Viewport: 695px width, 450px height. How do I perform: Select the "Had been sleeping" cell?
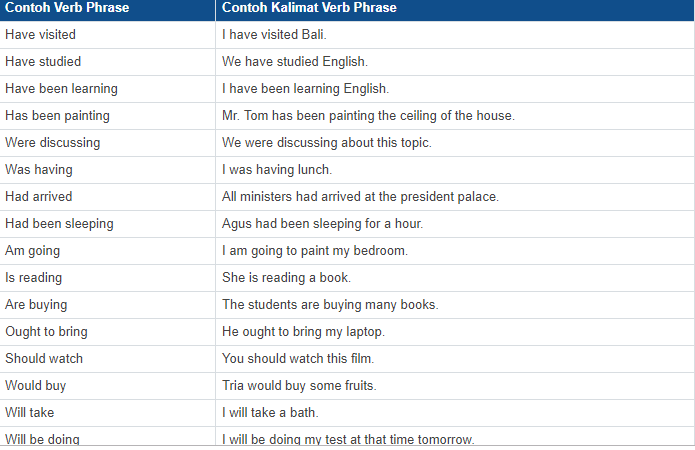pos(59,223)
